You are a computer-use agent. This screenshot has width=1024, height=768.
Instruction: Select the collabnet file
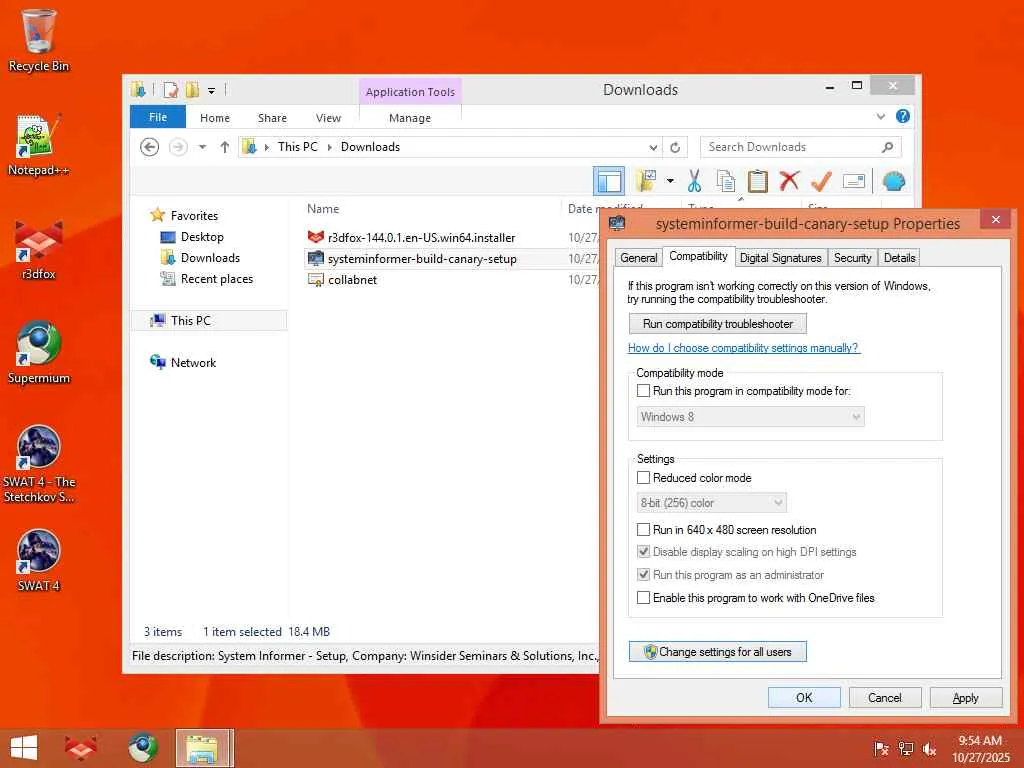pyautogui.click(x=352, y=280)
